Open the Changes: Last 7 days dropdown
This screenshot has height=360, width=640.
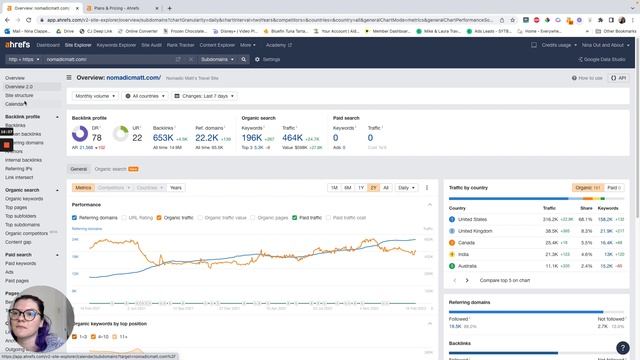(204, 96)
